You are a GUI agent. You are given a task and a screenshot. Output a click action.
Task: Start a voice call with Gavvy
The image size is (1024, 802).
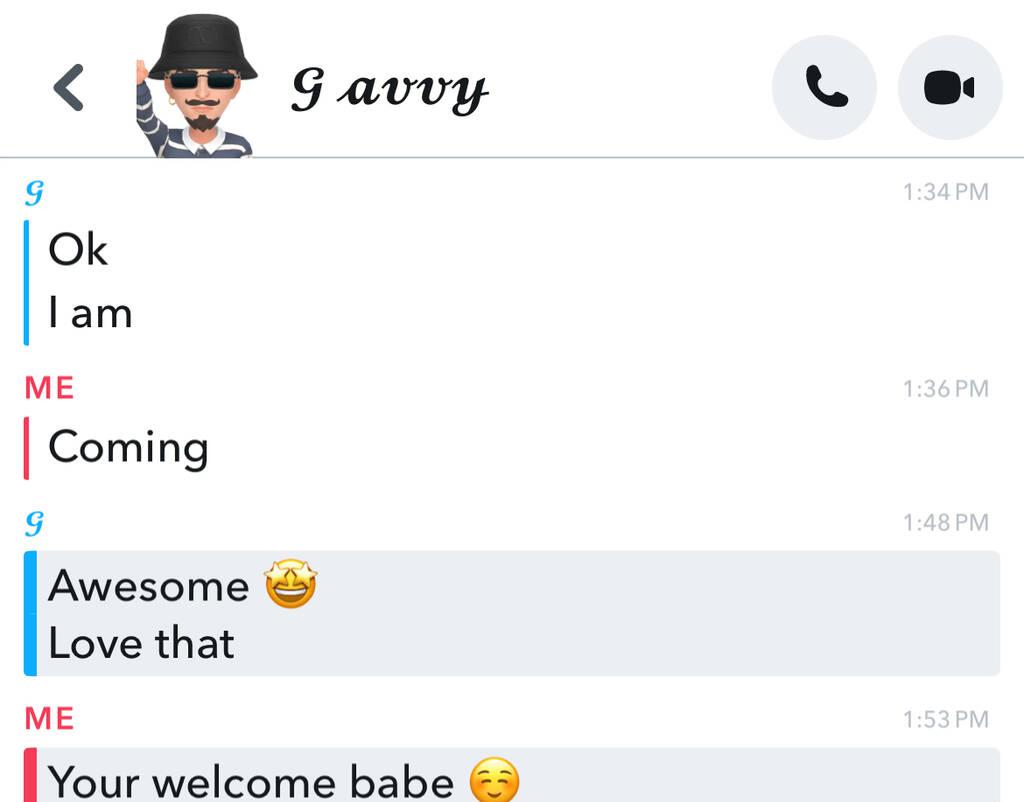click(x=824, y=88)
